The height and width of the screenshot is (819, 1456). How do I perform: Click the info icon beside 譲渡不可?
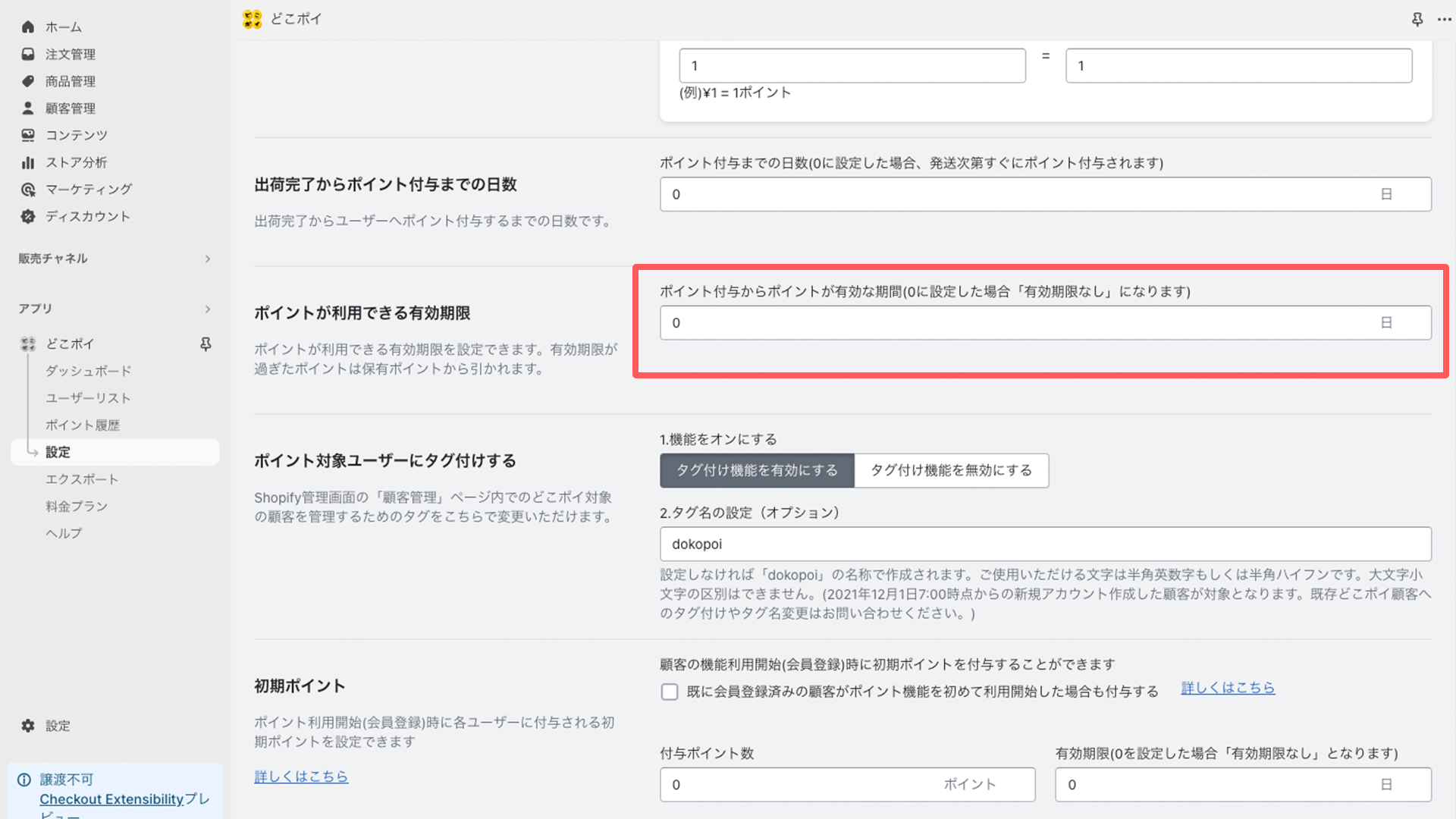click(24, 780)
